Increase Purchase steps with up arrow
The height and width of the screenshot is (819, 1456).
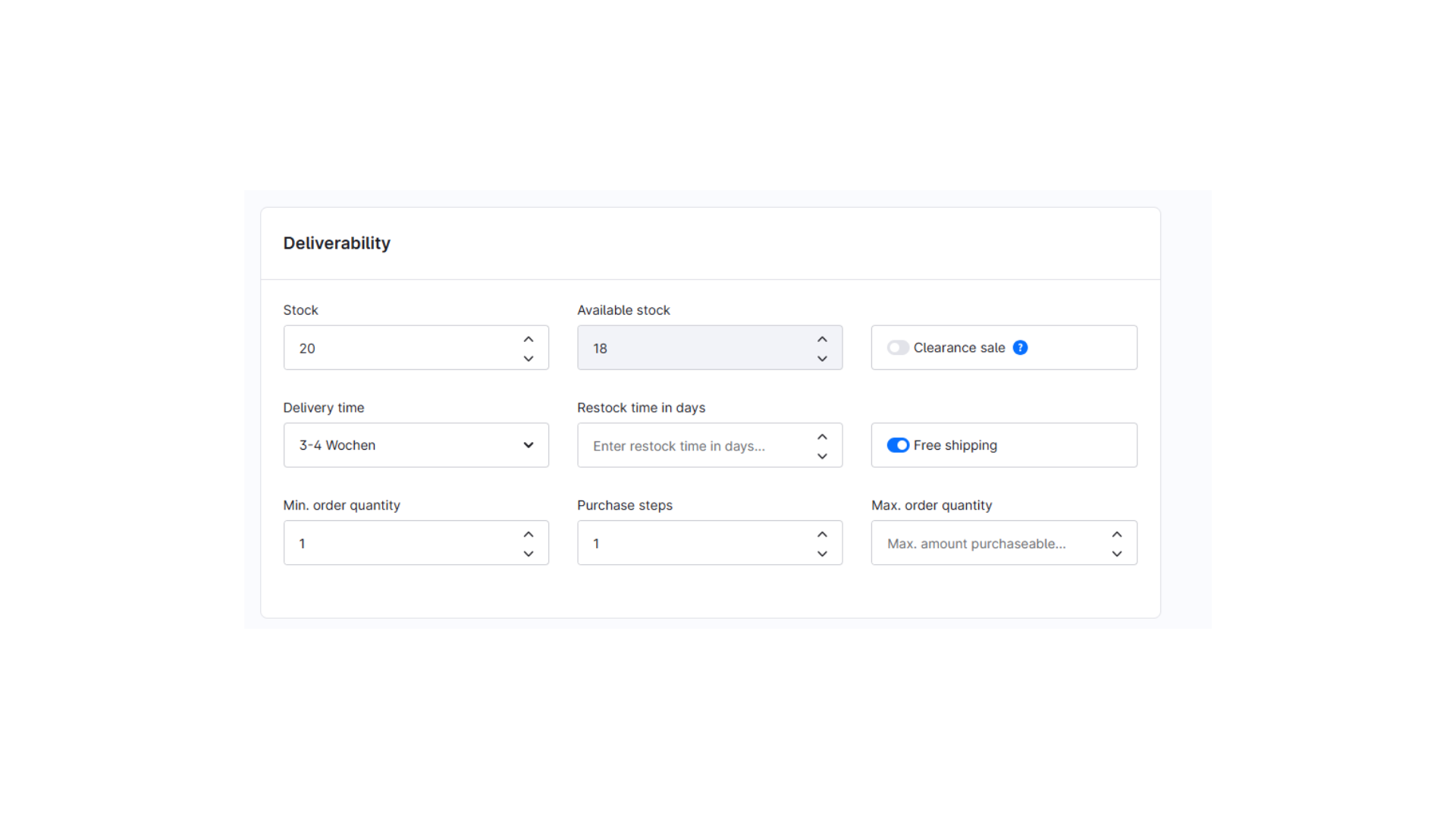[x=822, y=534]
